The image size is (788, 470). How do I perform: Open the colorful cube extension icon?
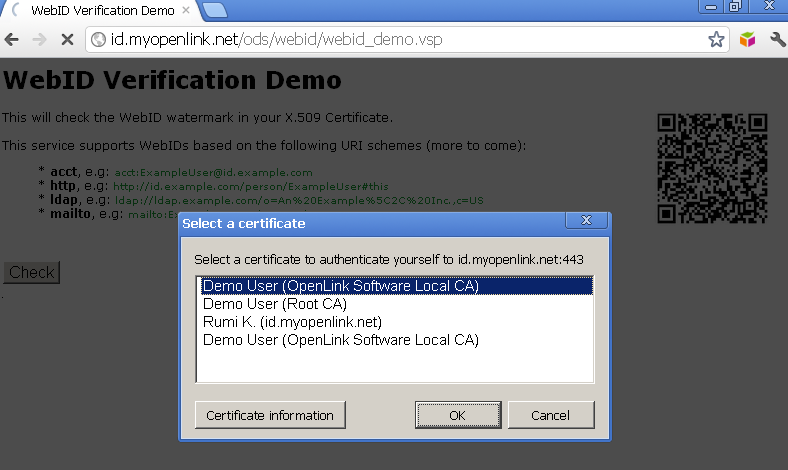[747, 40]
